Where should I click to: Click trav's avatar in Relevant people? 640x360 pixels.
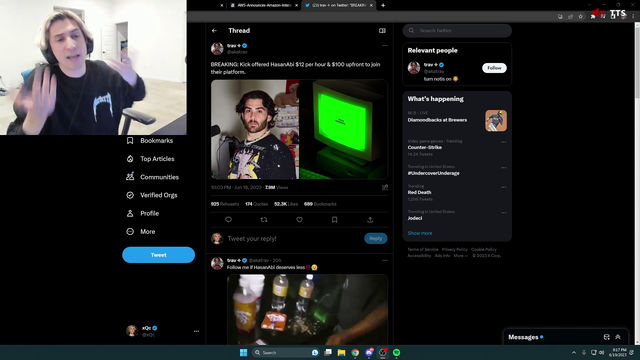point(414,68)
